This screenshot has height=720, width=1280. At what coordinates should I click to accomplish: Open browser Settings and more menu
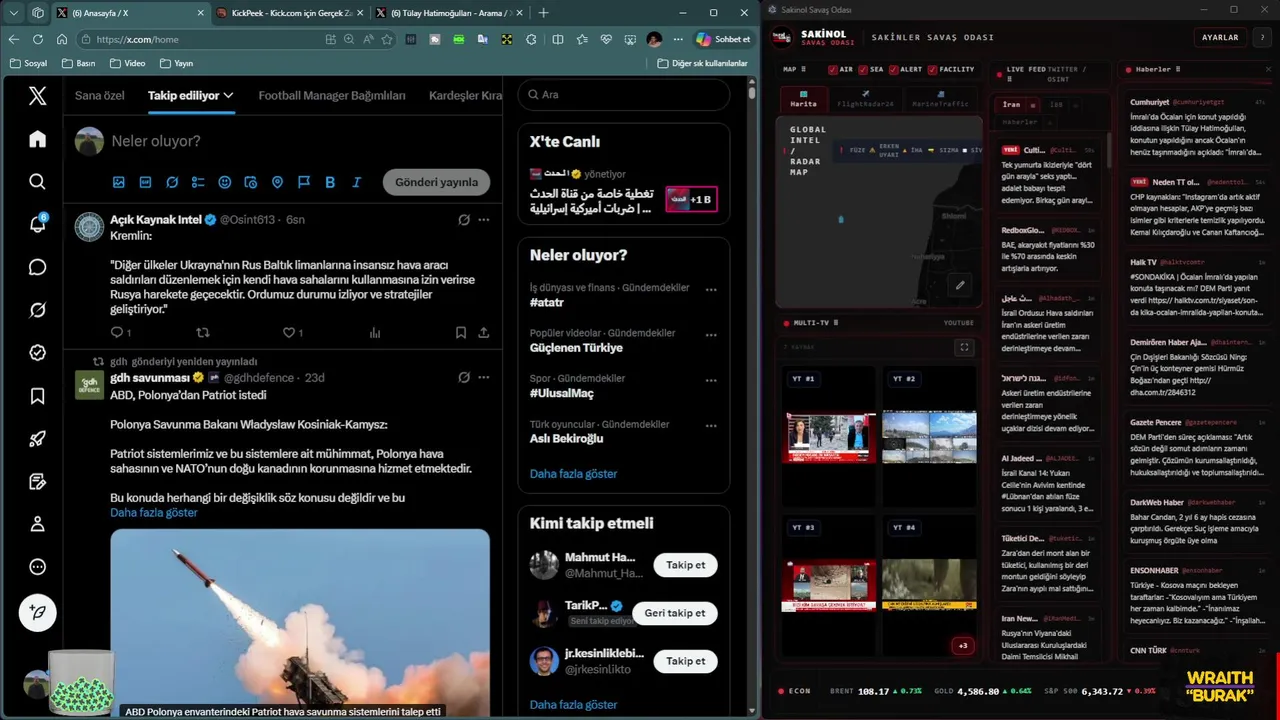coord(678,39)
